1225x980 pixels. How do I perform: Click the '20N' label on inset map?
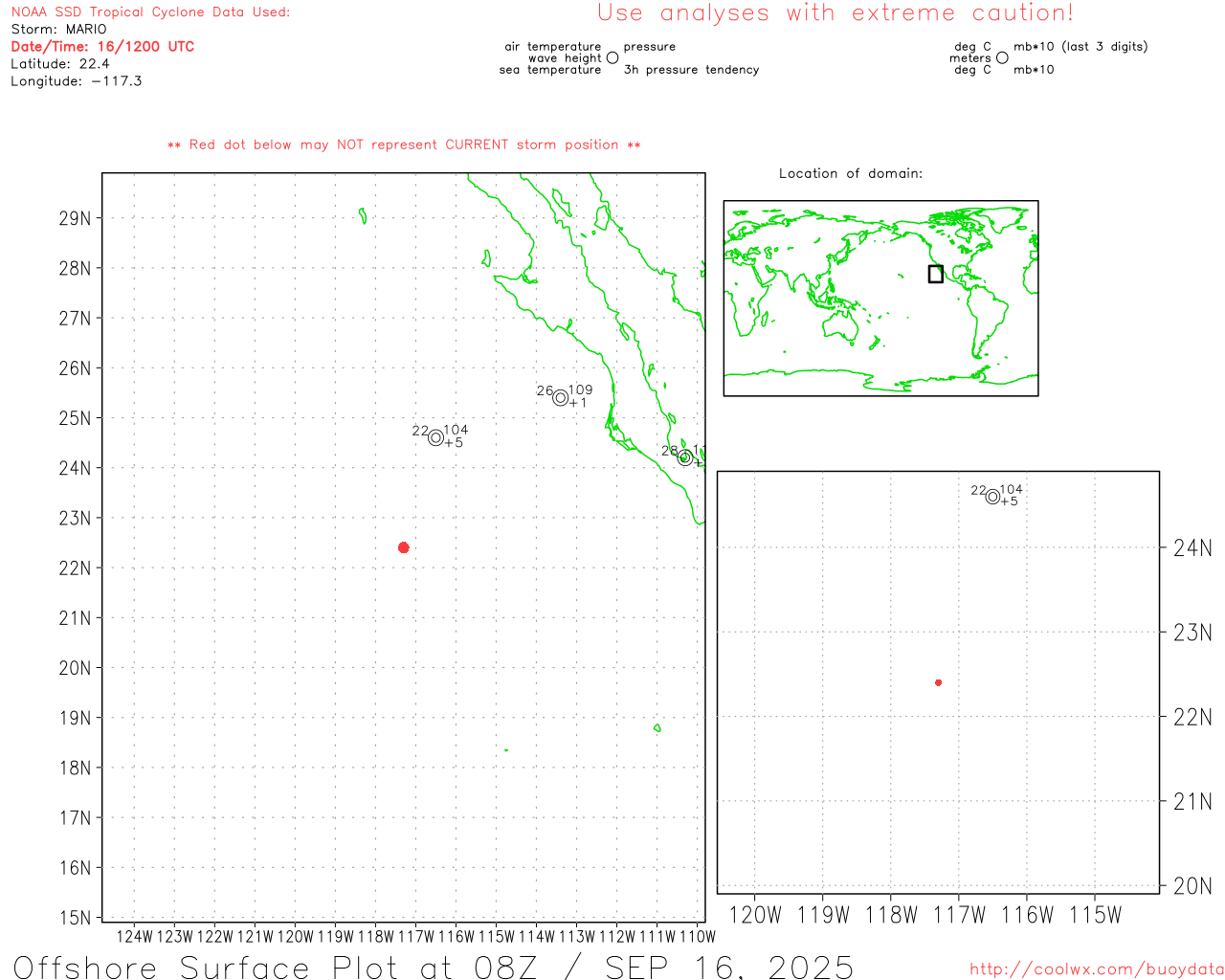click(x=1192, y=886)
